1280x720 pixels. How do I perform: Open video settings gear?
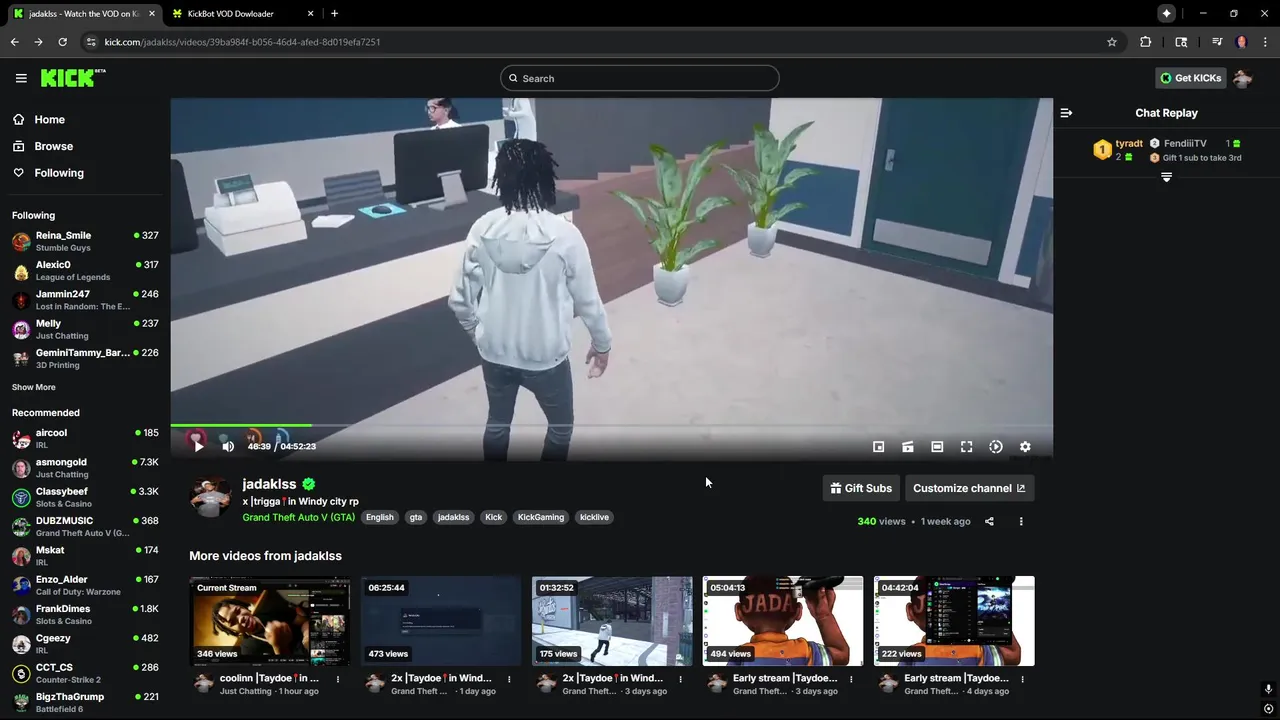(x=1025, y=447)
